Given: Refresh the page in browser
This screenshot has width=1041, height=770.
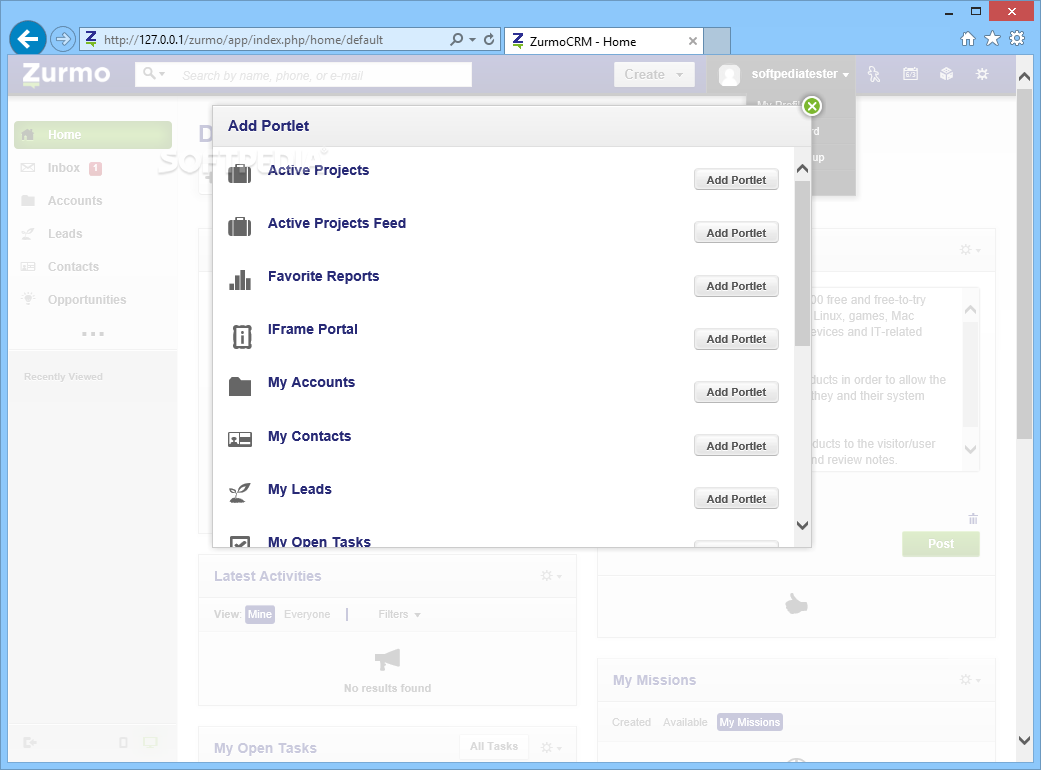Looking at the screenshot, I should pos(489,39).
